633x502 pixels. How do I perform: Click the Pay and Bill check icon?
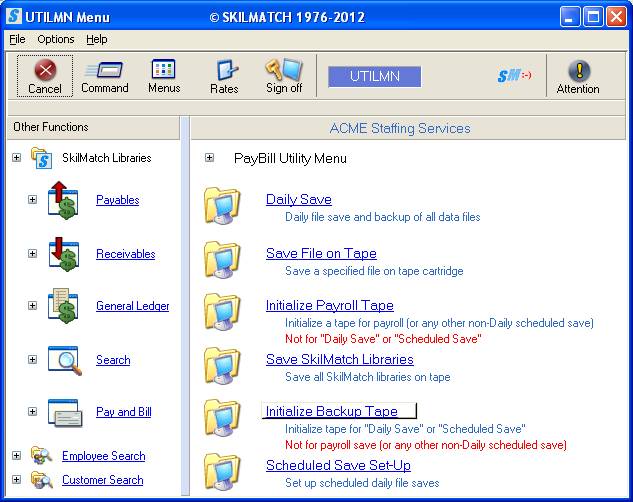65,412
